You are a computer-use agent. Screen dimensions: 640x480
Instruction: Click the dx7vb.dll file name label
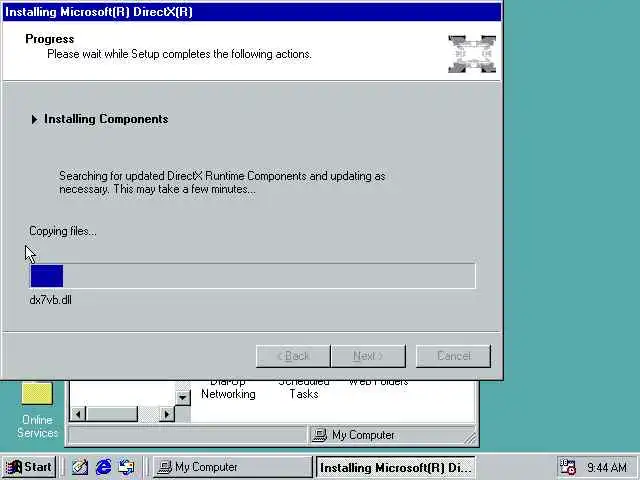[51, 300]
